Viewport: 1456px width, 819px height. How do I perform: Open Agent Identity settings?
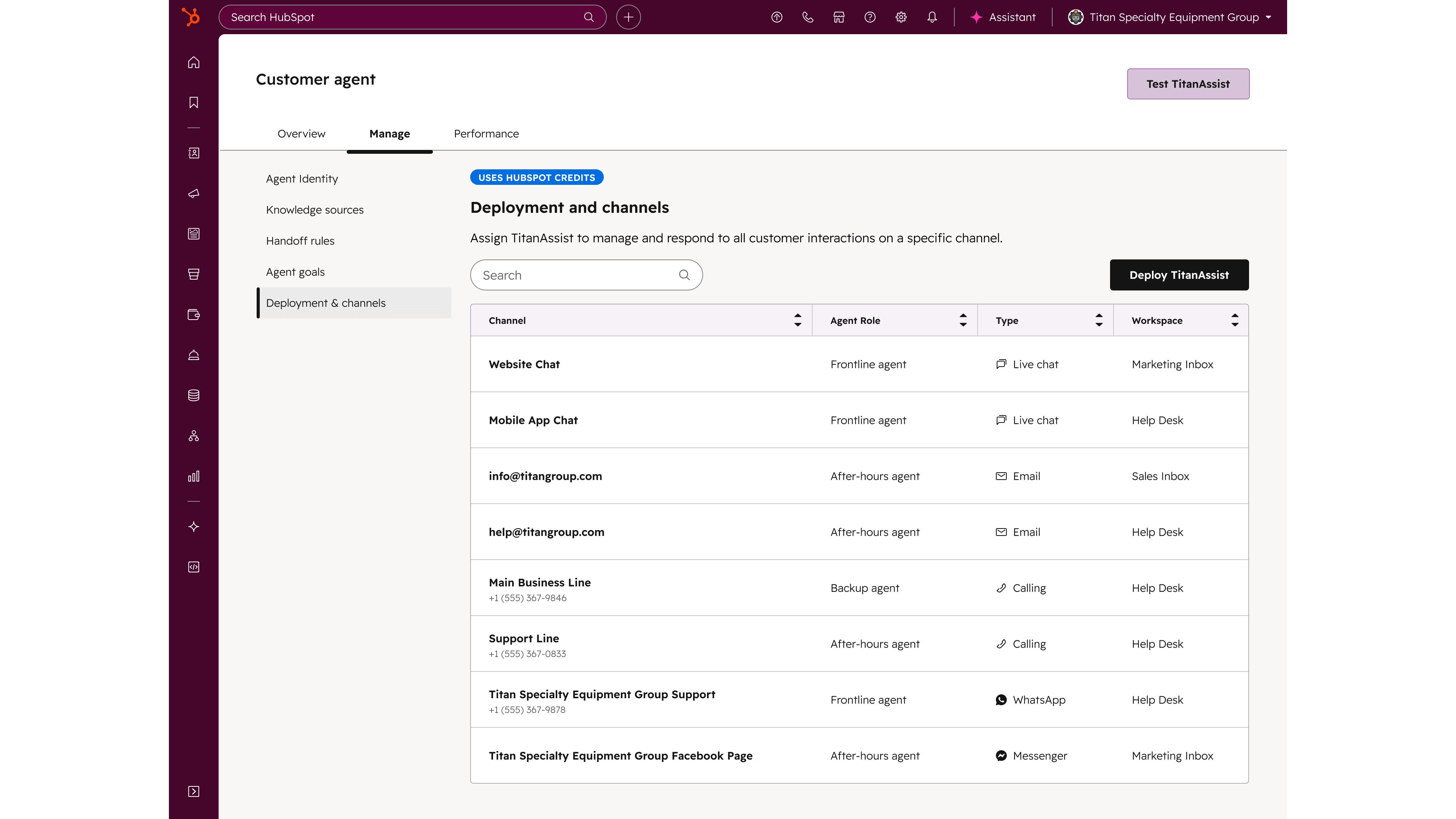pos(302,179)
